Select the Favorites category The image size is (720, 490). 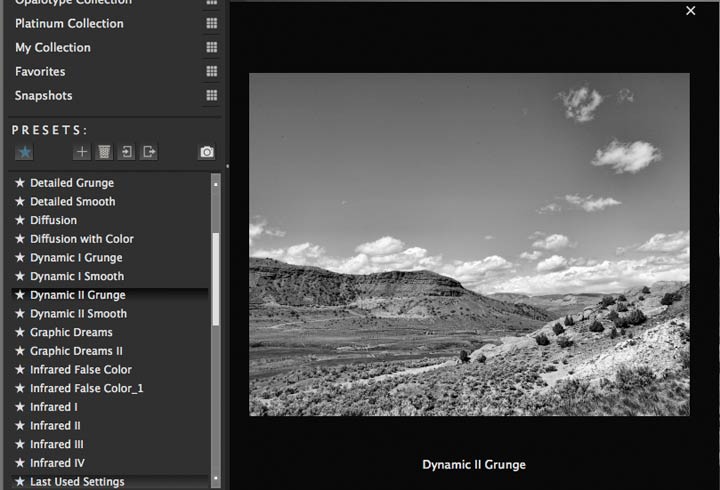(40, 72)
